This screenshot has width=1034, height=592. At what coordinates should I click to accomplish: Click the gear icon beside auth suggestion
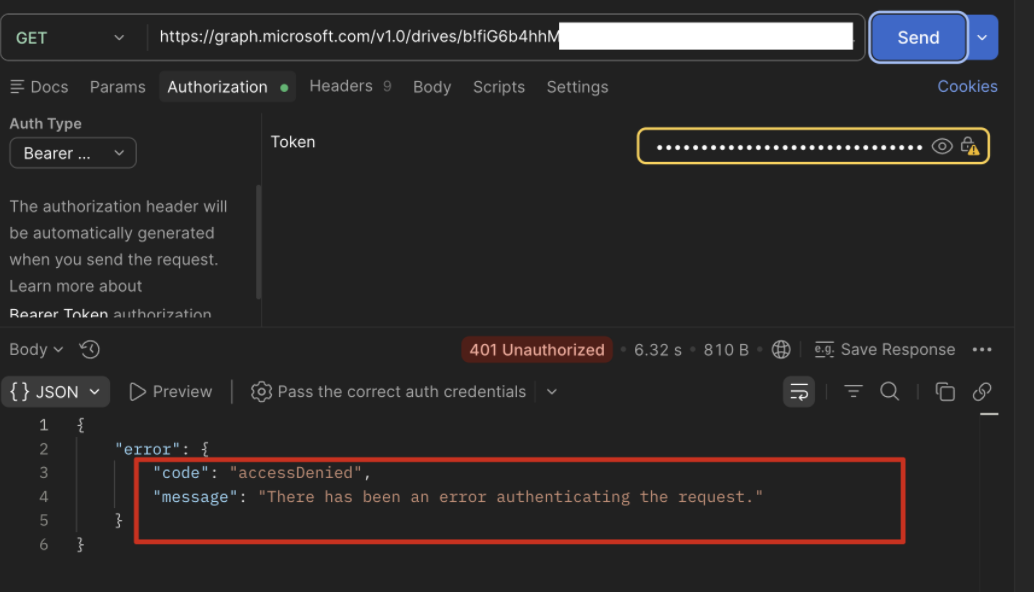pos(261,392)
